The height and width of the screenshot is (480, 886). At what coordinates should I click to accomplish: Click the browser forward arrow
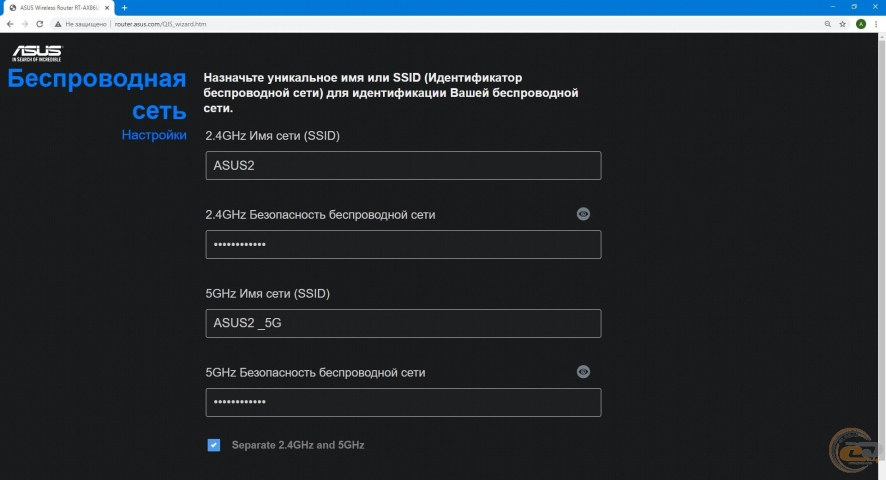25,24
